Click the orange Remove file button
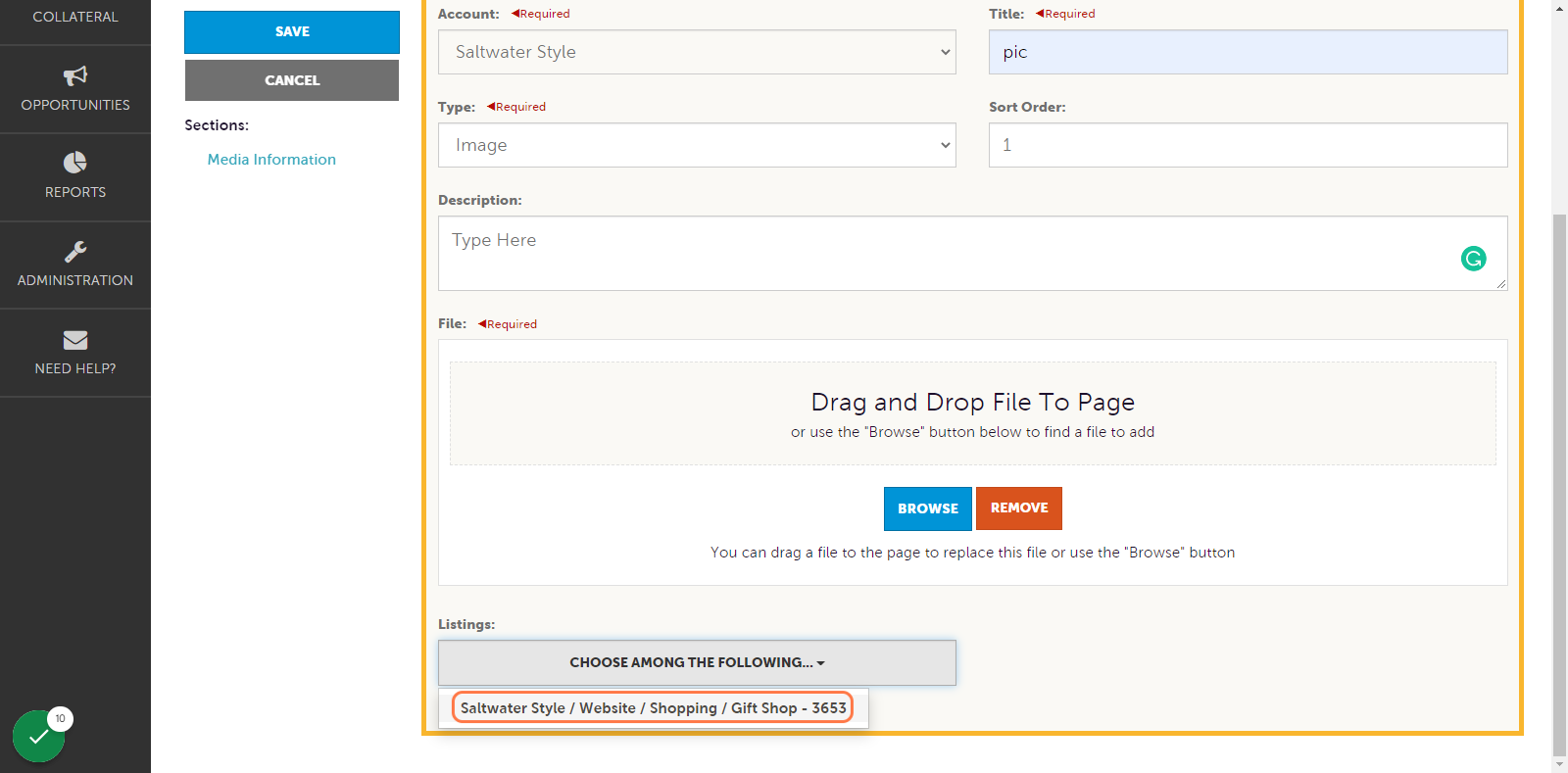The width and height of the screenshot is (1568, 773). [x=1019, y=508]
